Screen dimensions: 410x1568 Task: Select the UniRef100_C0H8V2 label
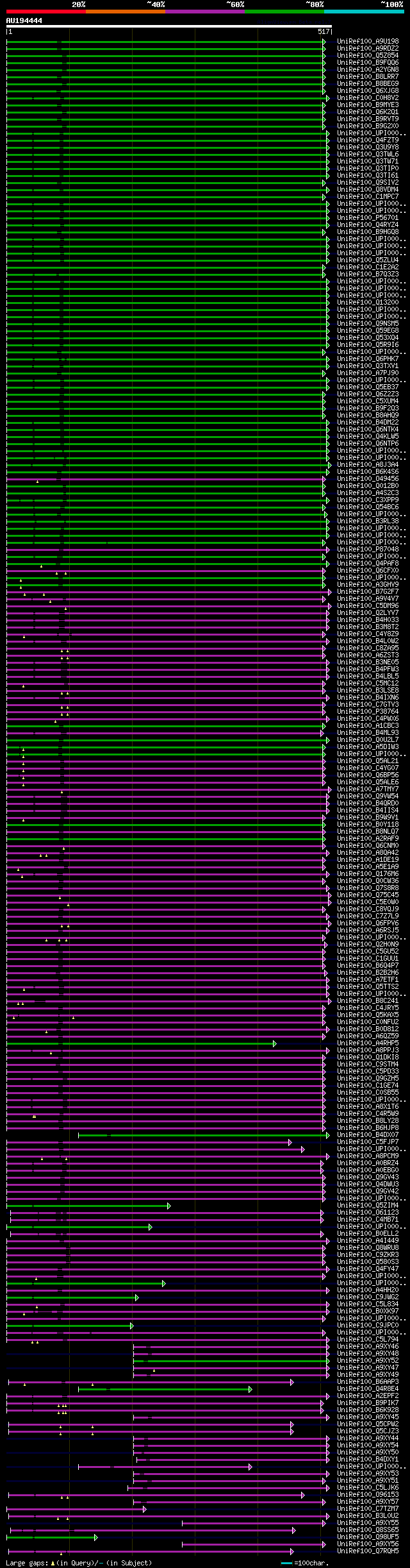(368, 98)
